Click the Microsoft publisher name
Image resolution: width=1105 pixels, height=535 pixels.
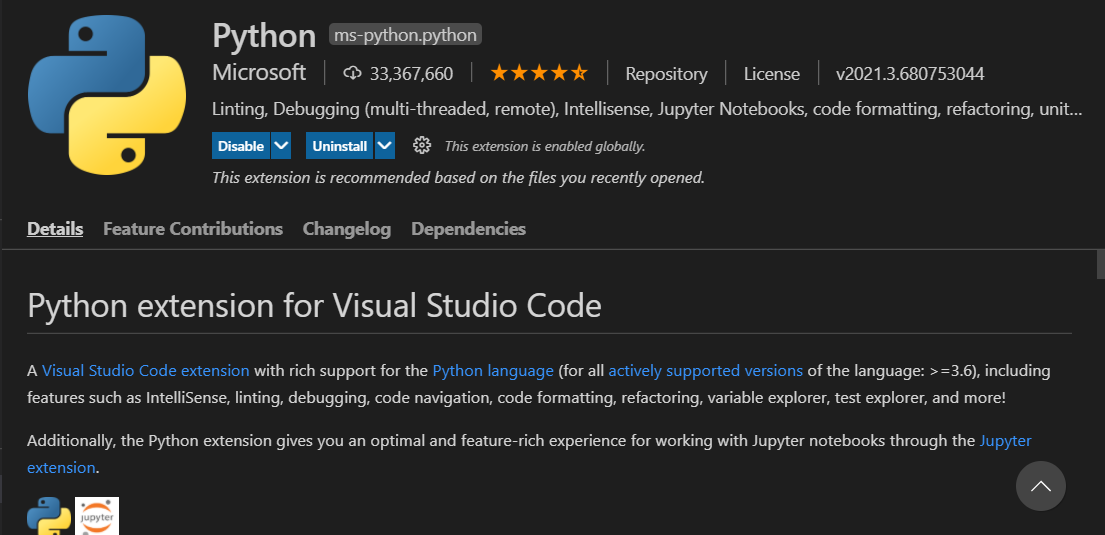click(x=259, y=73)
